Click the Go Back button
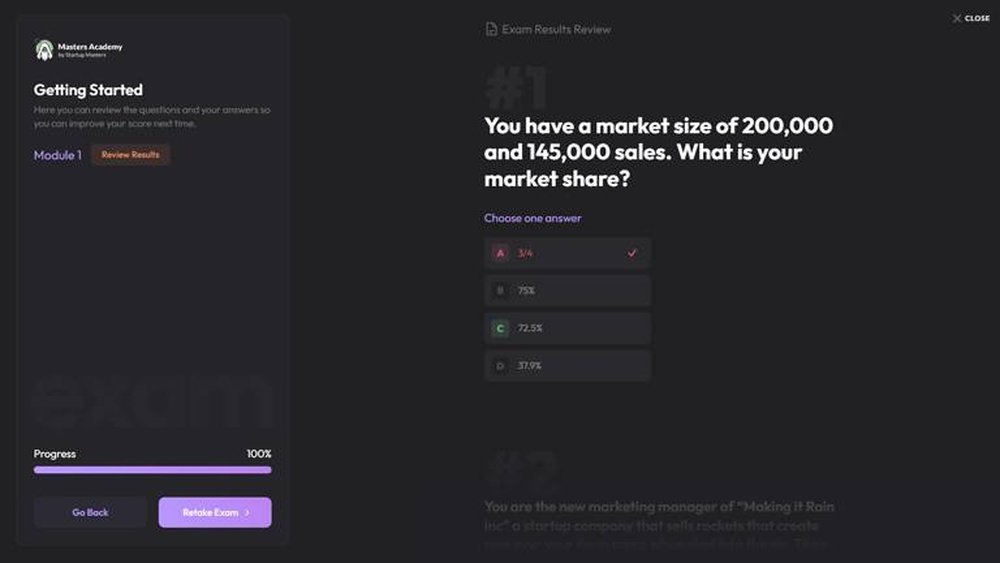Screen dimensions: 1000x563 click(90, 512)
